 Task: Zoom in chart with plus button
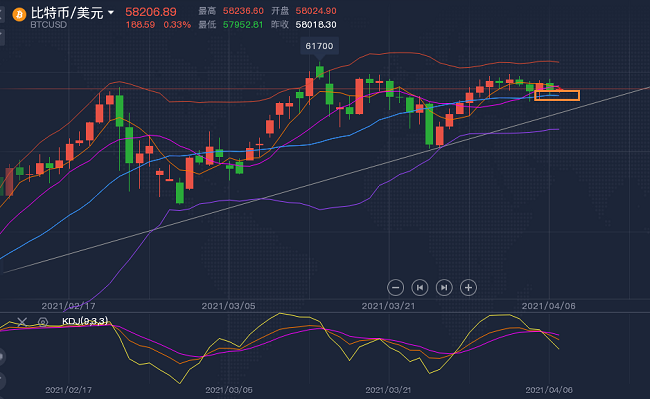coord(468,288)
